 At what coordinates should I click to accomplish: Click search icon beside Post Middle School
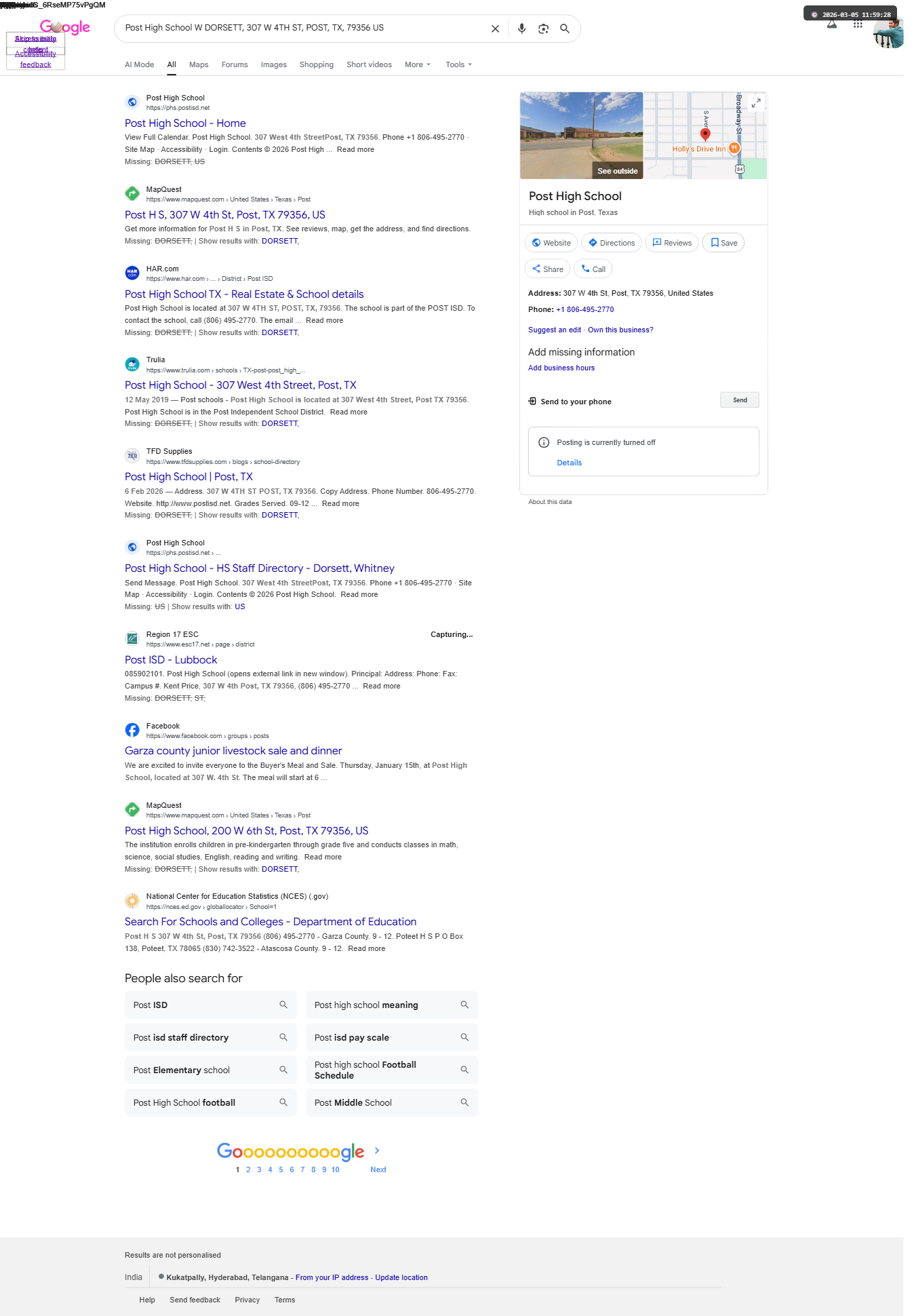coord(464,1102)
